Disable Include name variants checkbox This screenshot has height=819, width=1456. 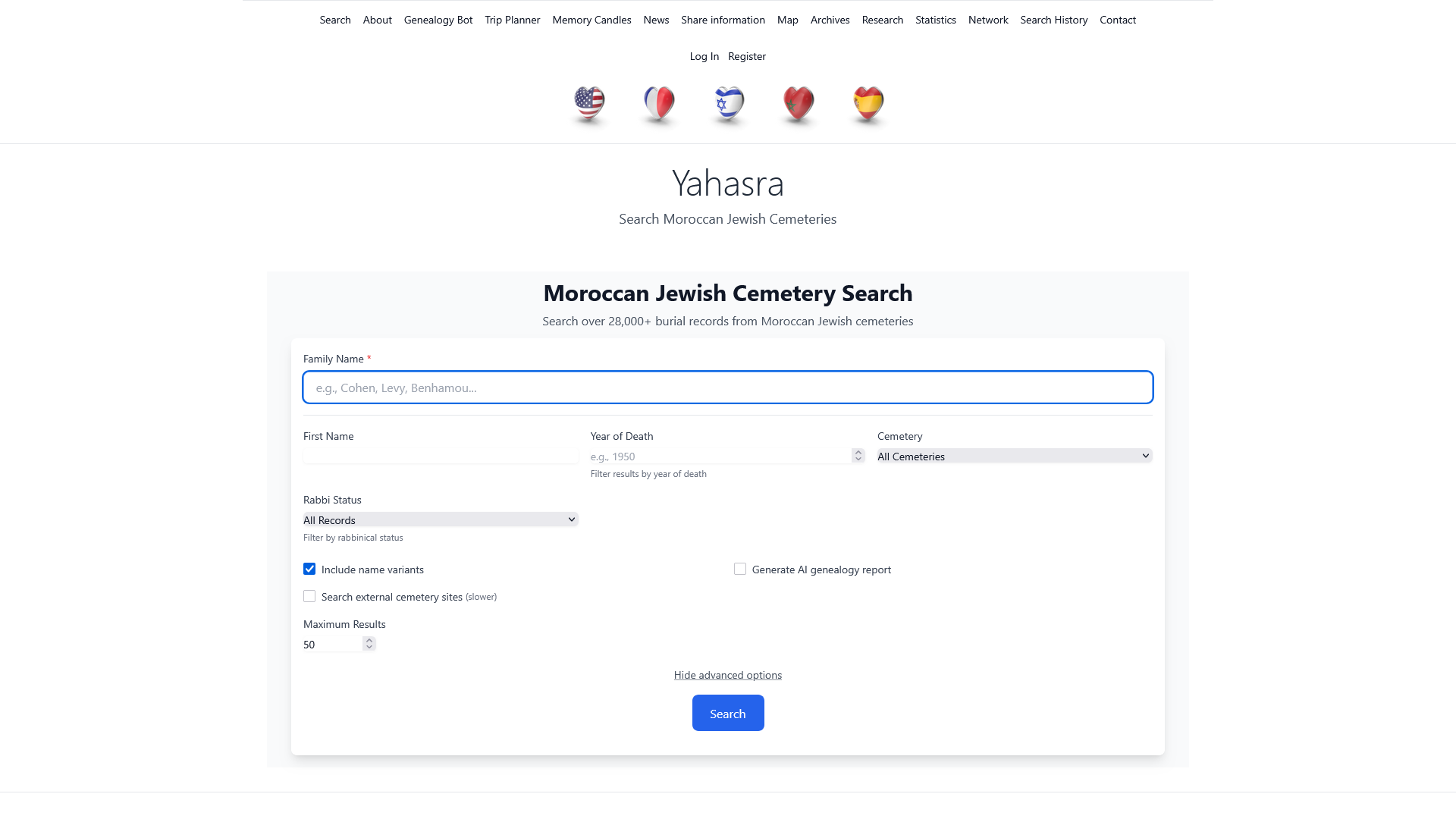(x=309, y=570)
